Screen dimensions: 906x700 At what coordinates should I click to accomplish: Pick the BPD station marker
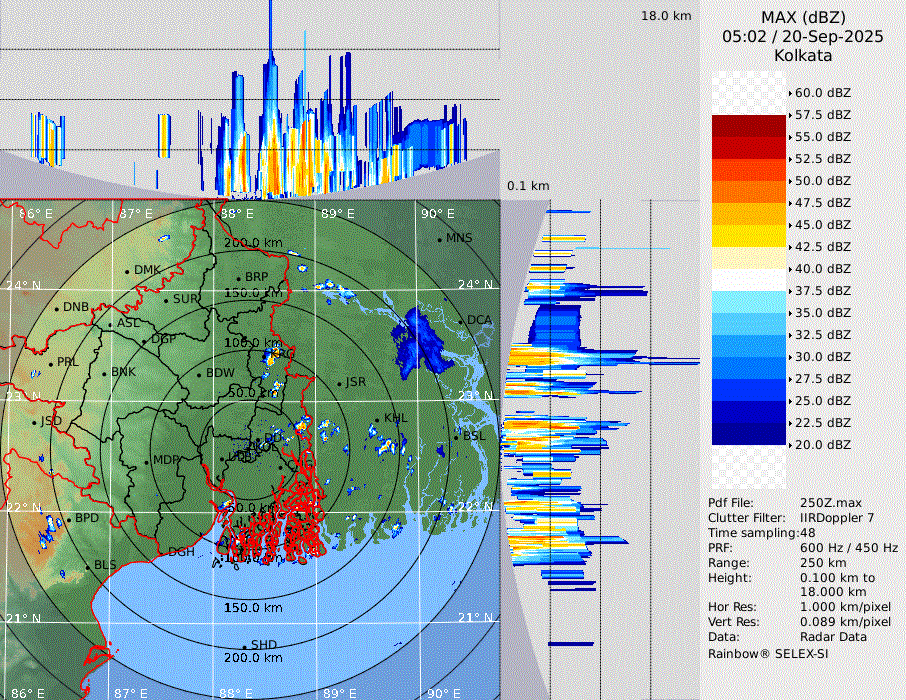pos(69,519)
